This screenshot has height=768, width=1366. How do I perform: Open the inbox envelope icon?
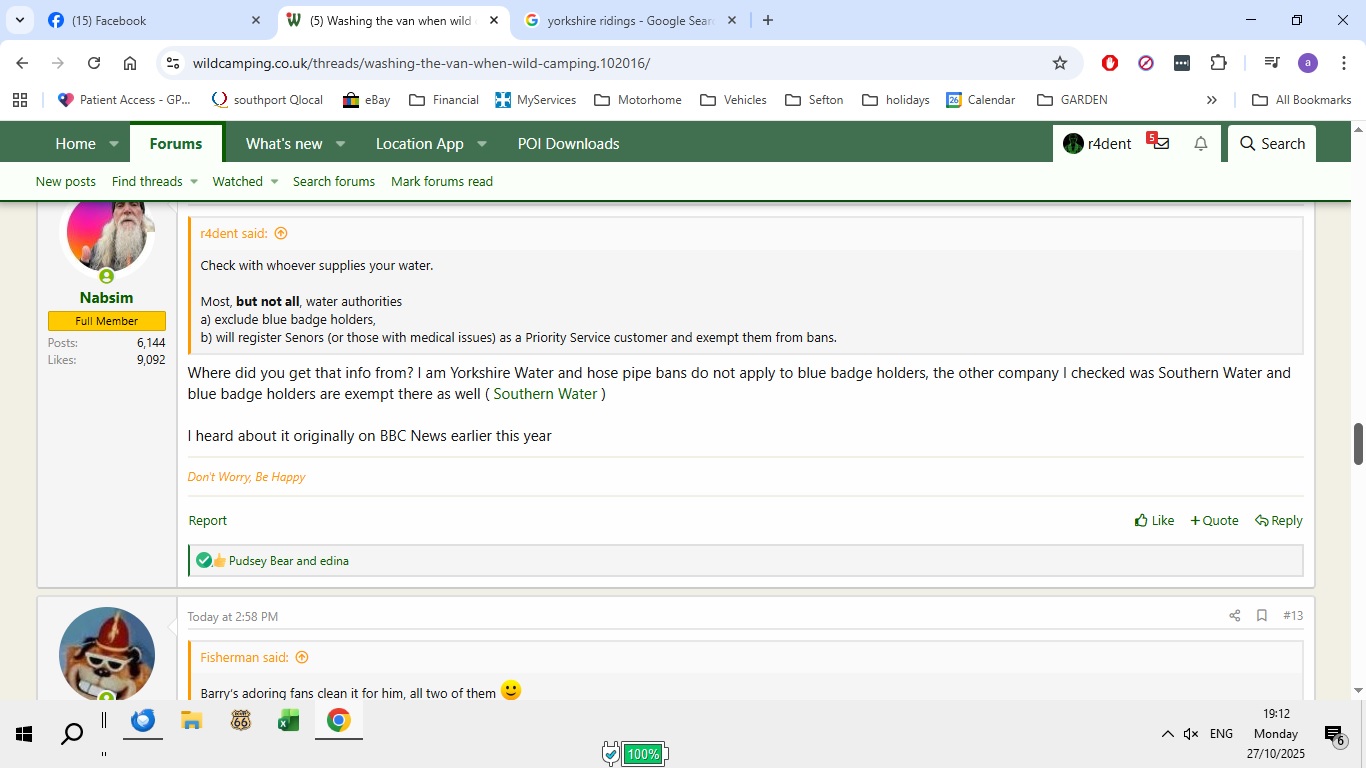[1160, 144]
